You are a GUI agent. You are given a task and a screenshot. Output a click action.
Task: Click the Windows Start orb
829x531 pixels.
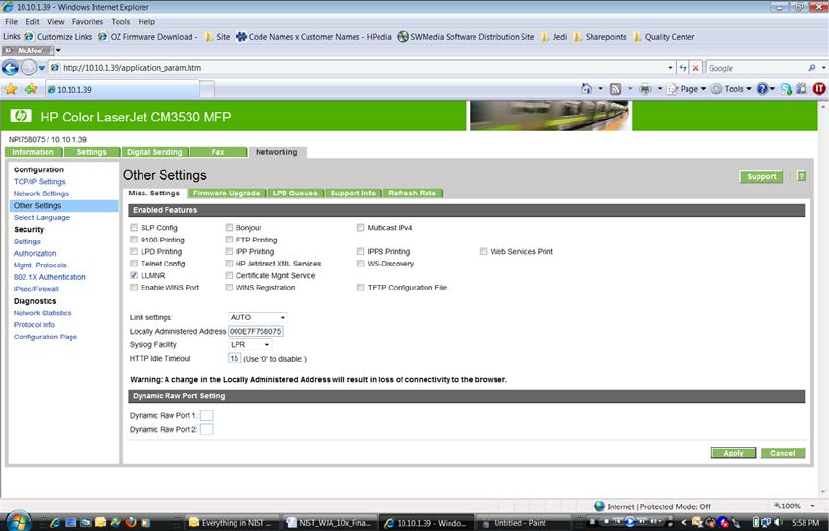19,522
